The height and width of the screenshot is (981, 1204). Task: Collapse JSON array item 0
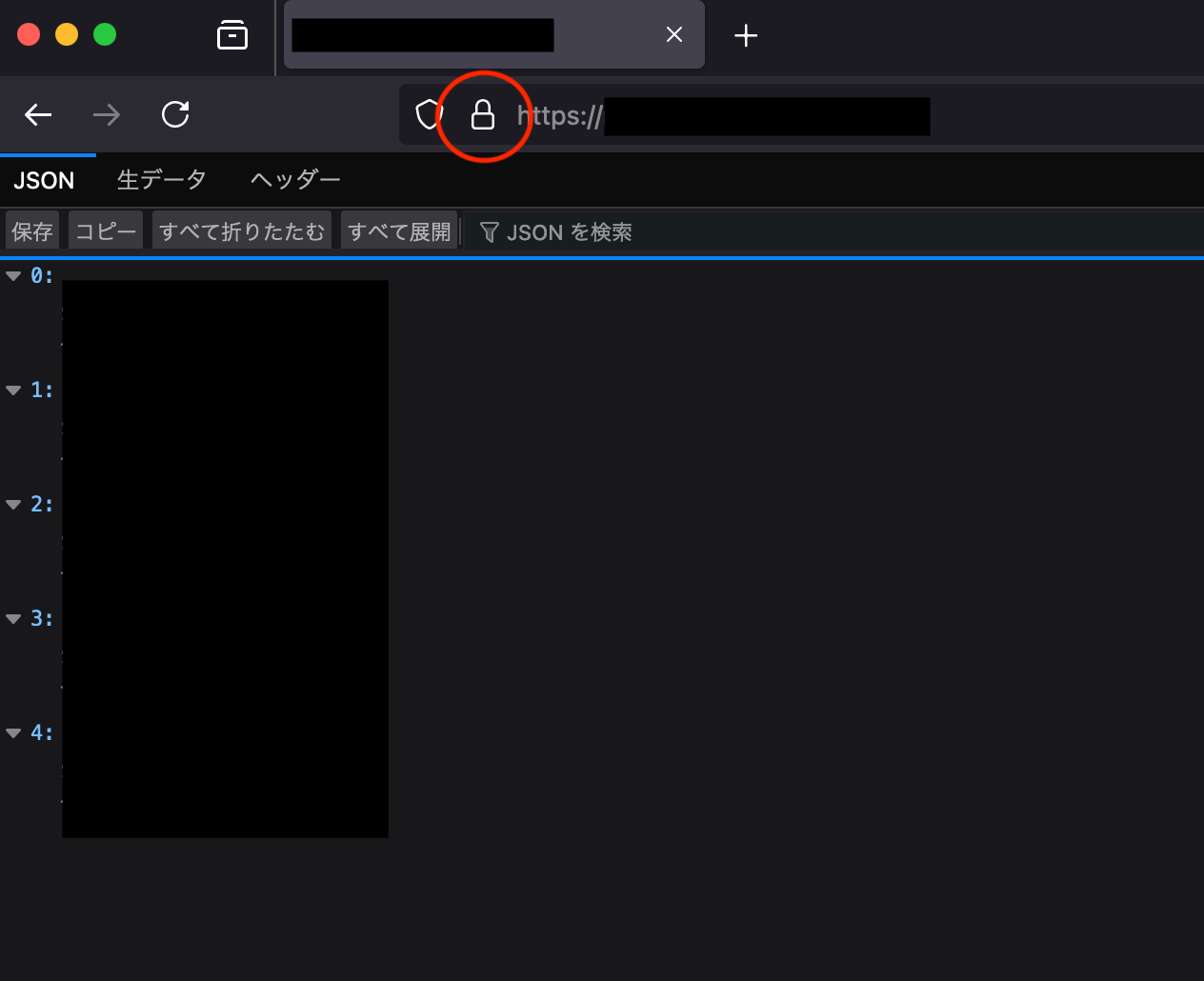point(13,276)
